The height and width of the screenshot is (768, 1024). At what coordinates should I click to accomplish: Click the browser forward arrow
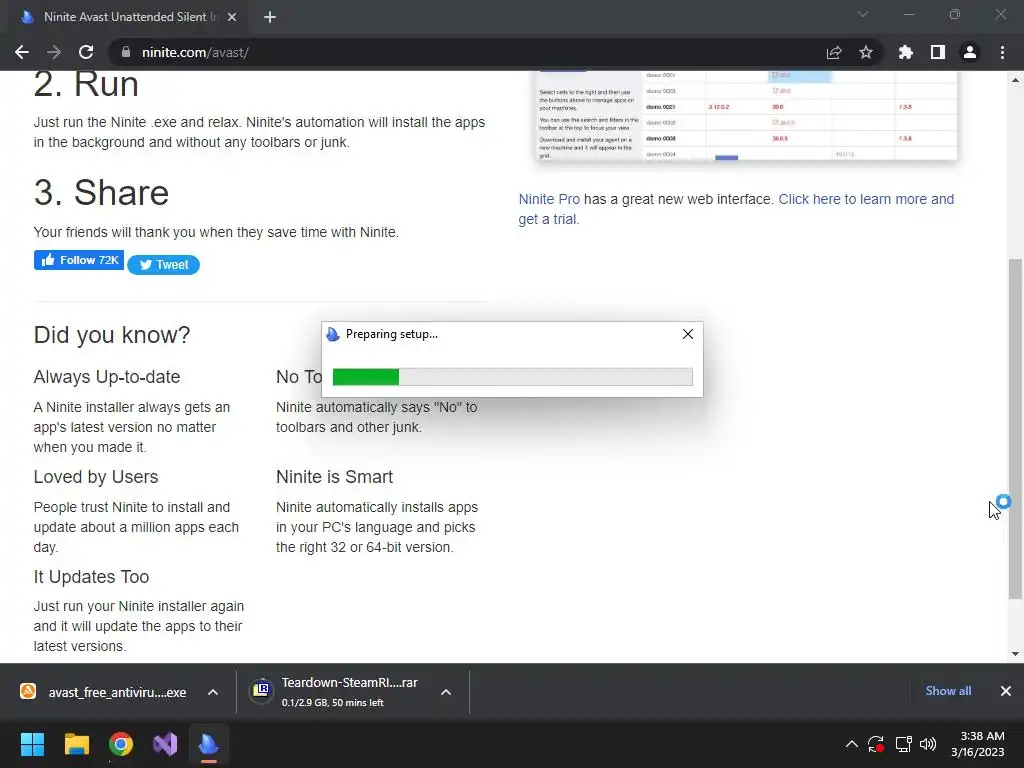tap(54, 52)
